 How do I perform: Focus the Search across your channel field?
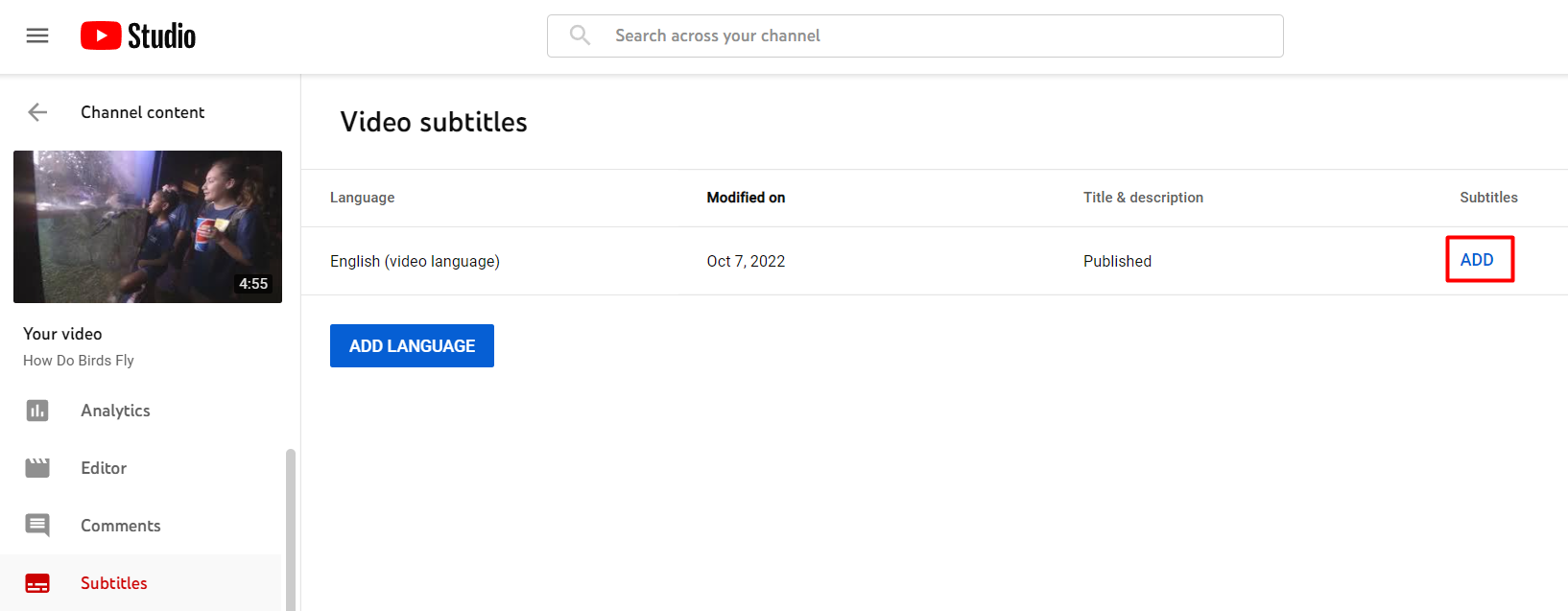[915, 35]
